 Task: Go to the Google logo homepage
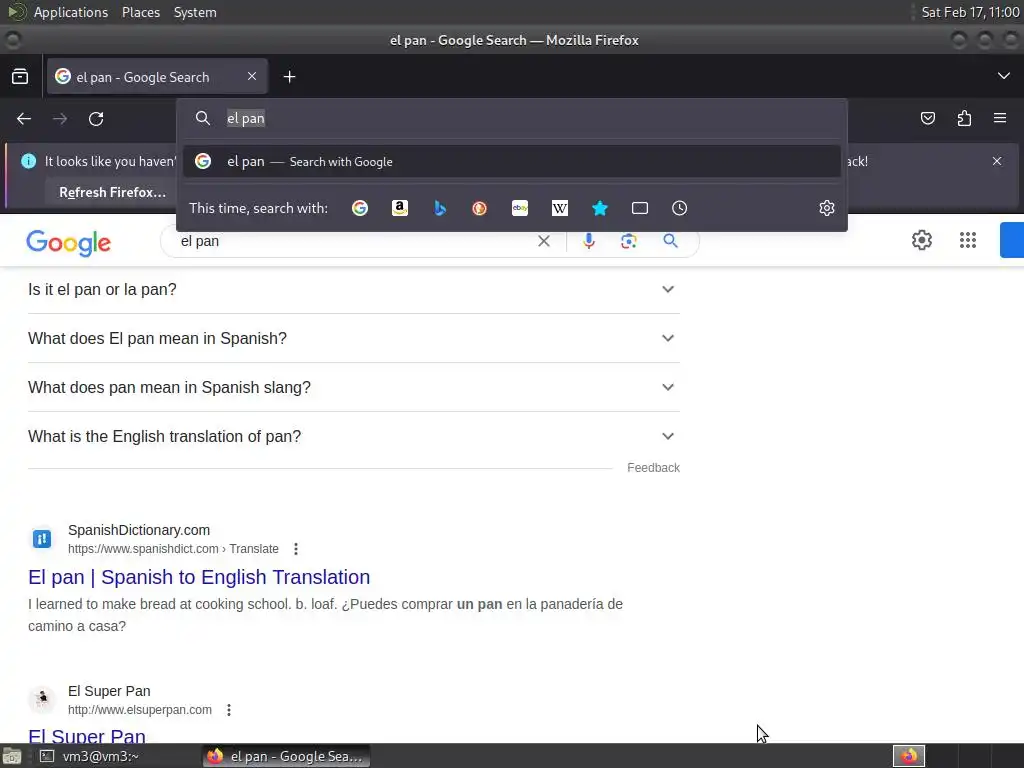tap(69, 242)
